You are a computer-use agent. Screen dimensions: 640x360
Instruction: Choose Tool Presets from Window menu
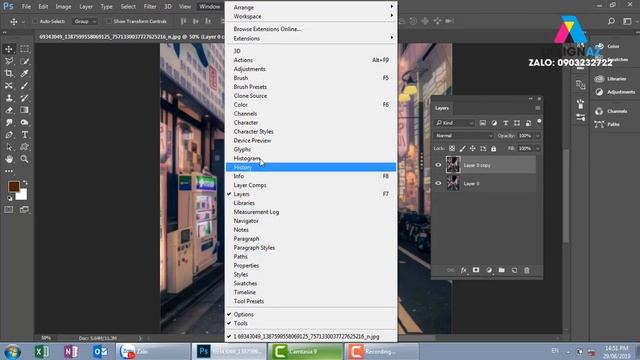311,301
